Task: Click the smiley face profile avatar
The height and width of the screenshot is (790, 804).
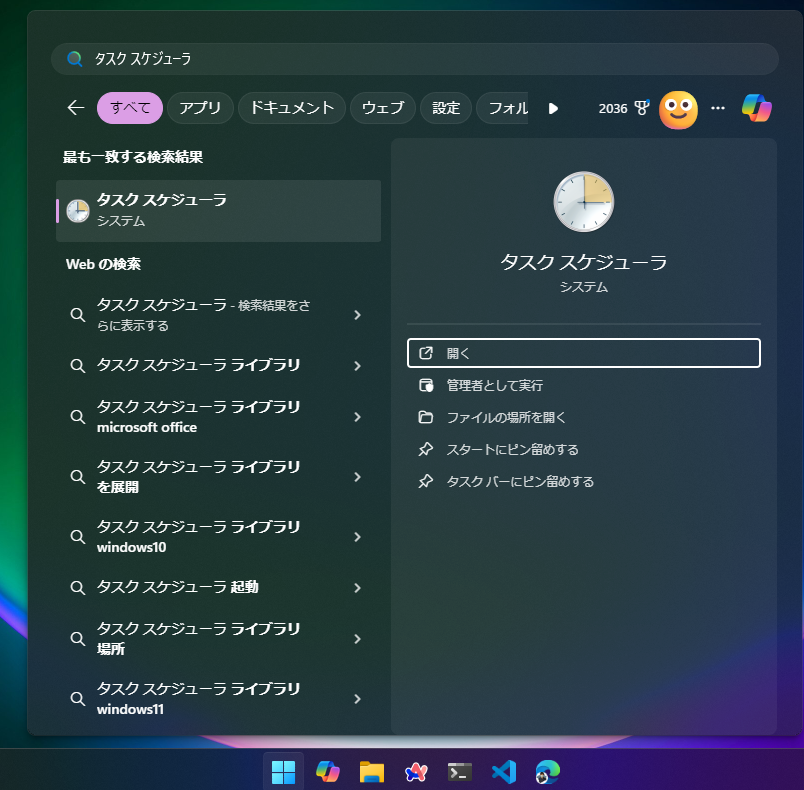Action: (678, 109)
